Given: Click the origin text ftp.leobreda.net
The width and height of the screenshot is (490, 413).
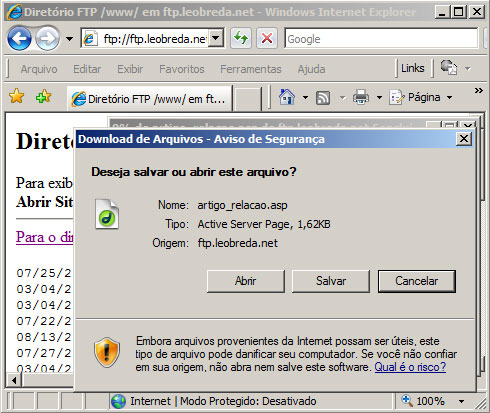Looking at the screenshot, I should pyautogui.click(x=238, y=243).
